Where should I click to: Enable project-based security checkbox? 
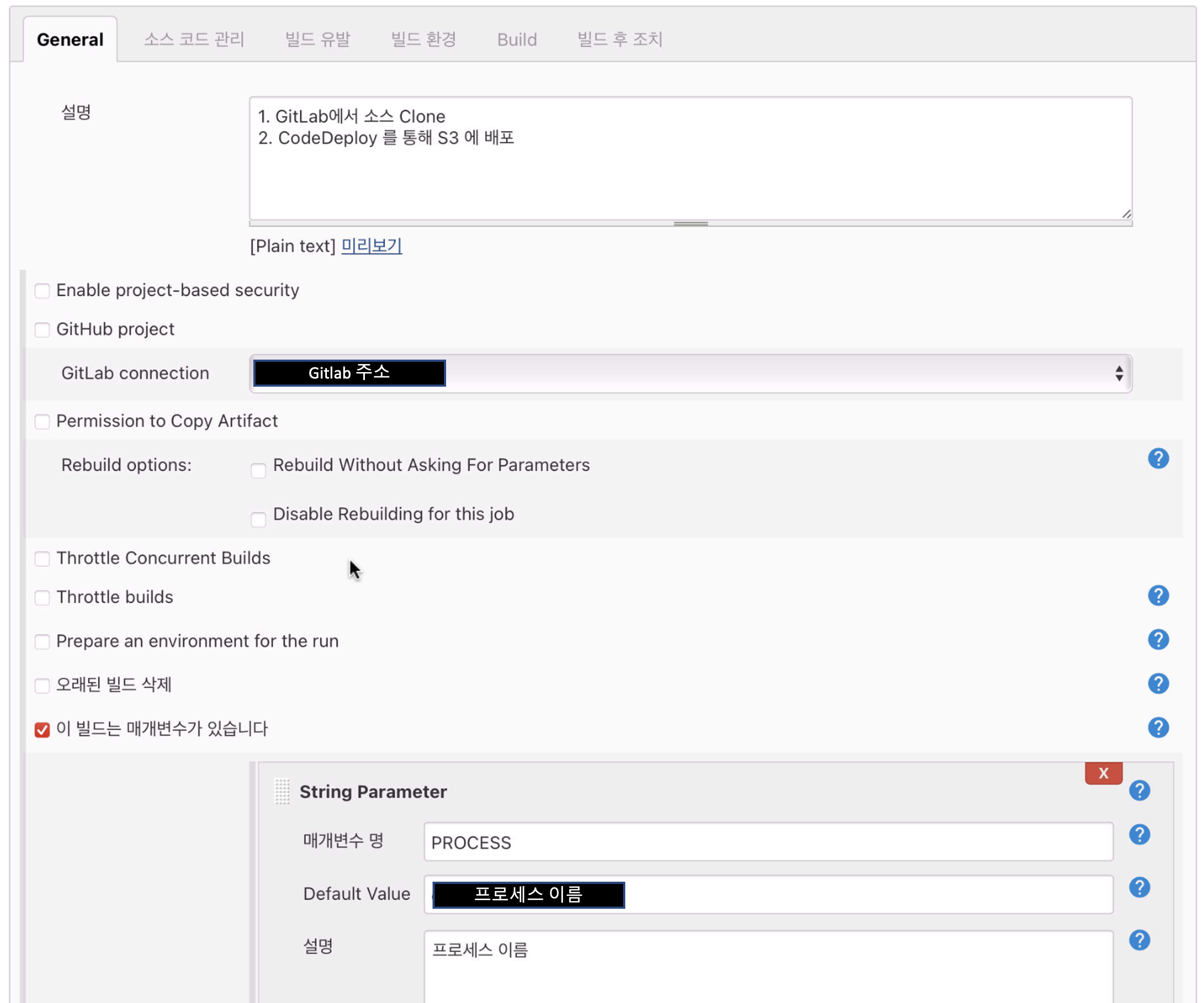(x=42, y=291)
